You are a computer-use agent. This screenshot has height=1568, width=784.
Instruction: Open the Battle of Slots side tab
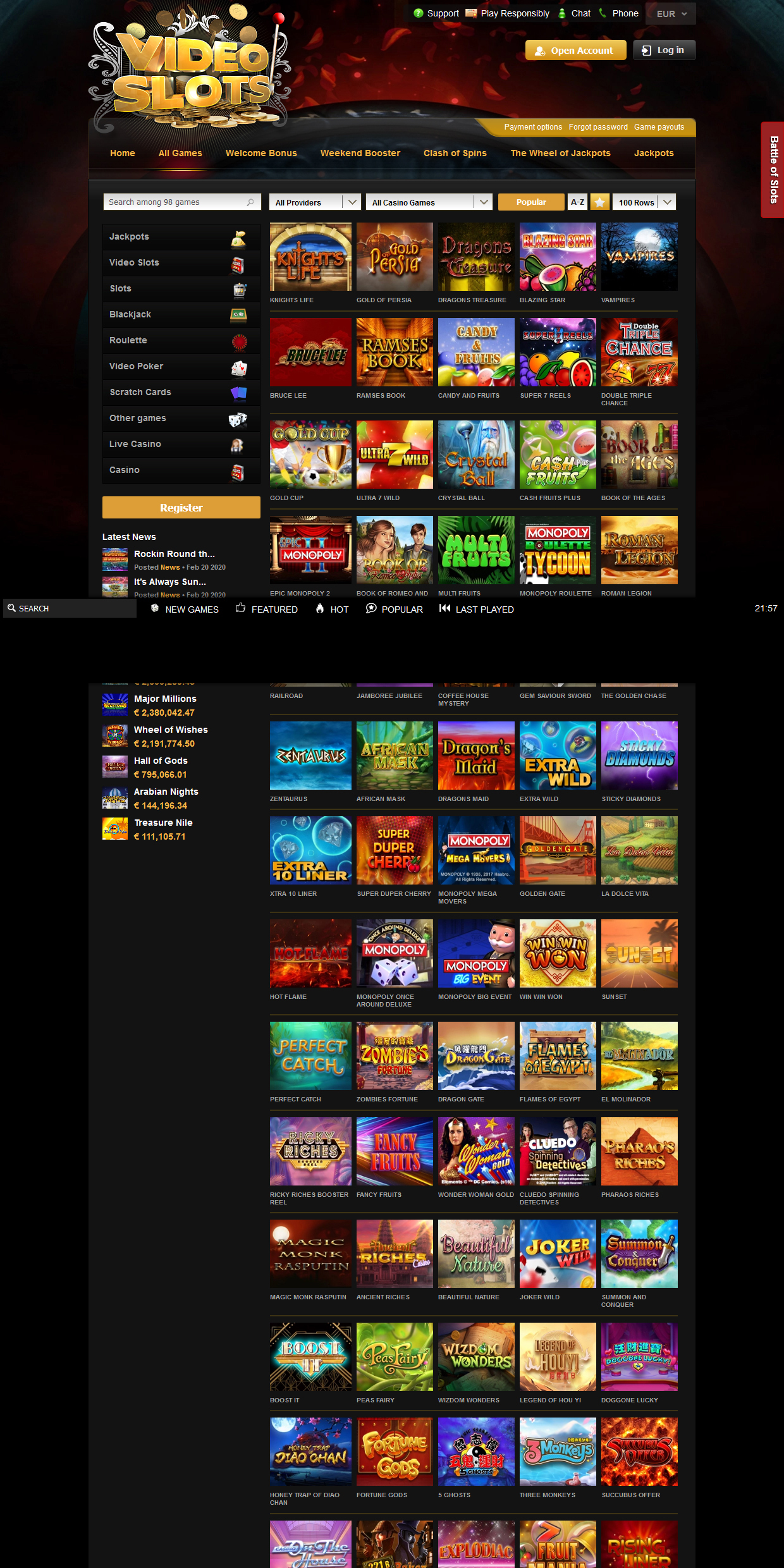[773, 169]
